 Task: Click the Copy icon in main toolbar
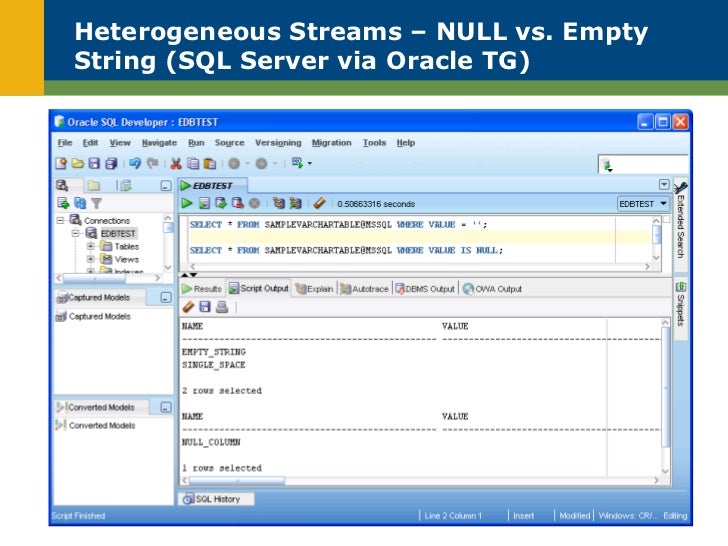[193, 163]
